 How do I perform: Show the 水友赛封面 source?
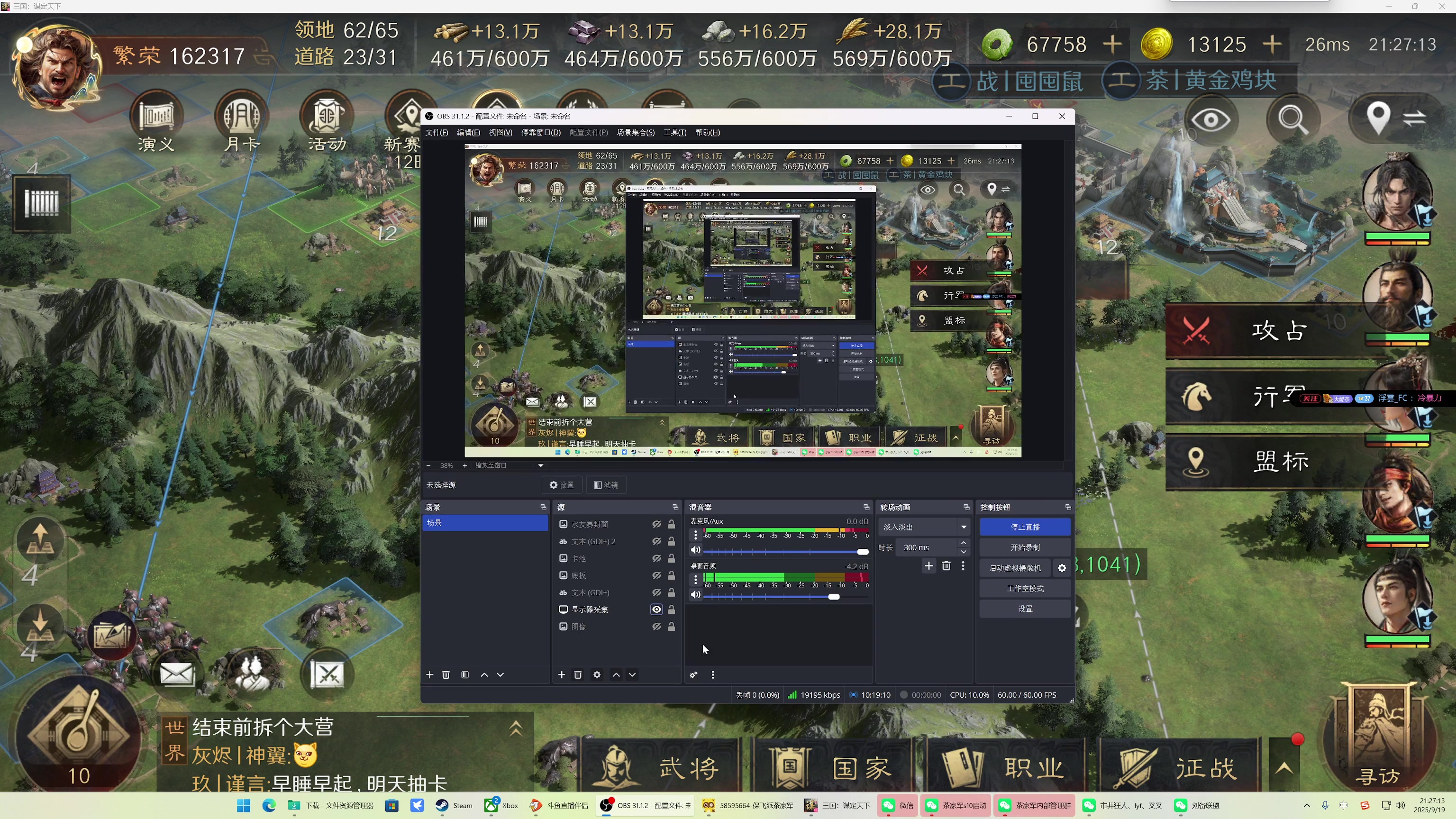(656, 524)
